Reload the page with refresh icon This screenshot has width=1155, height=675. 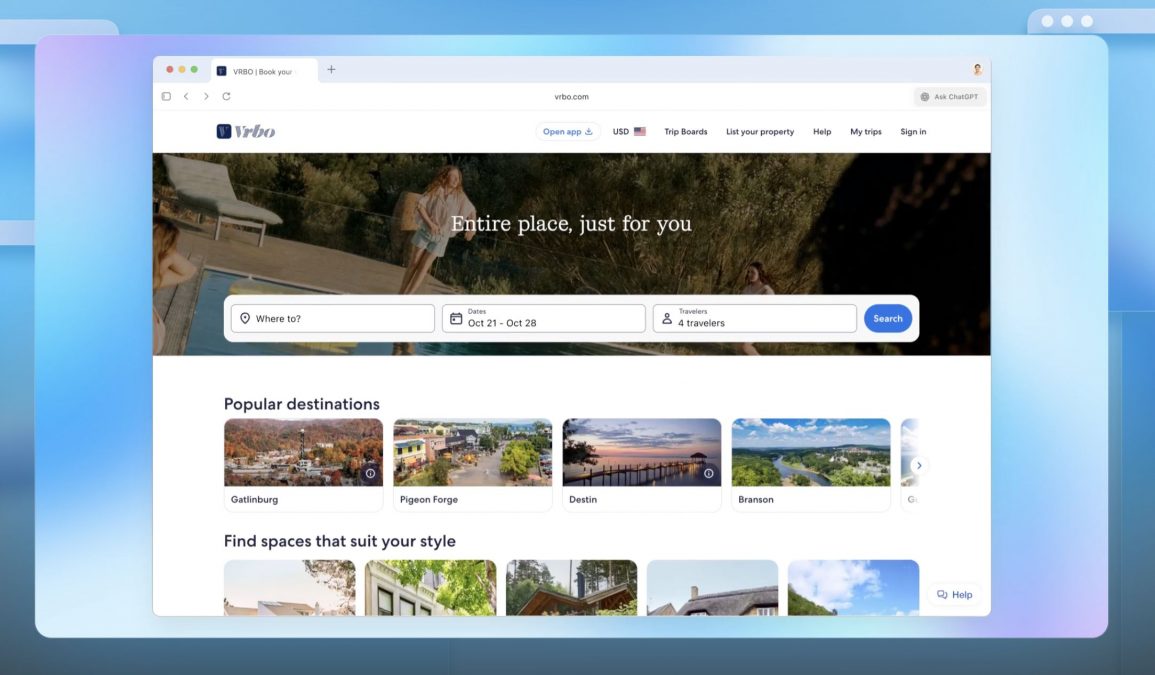coord(226,96)
